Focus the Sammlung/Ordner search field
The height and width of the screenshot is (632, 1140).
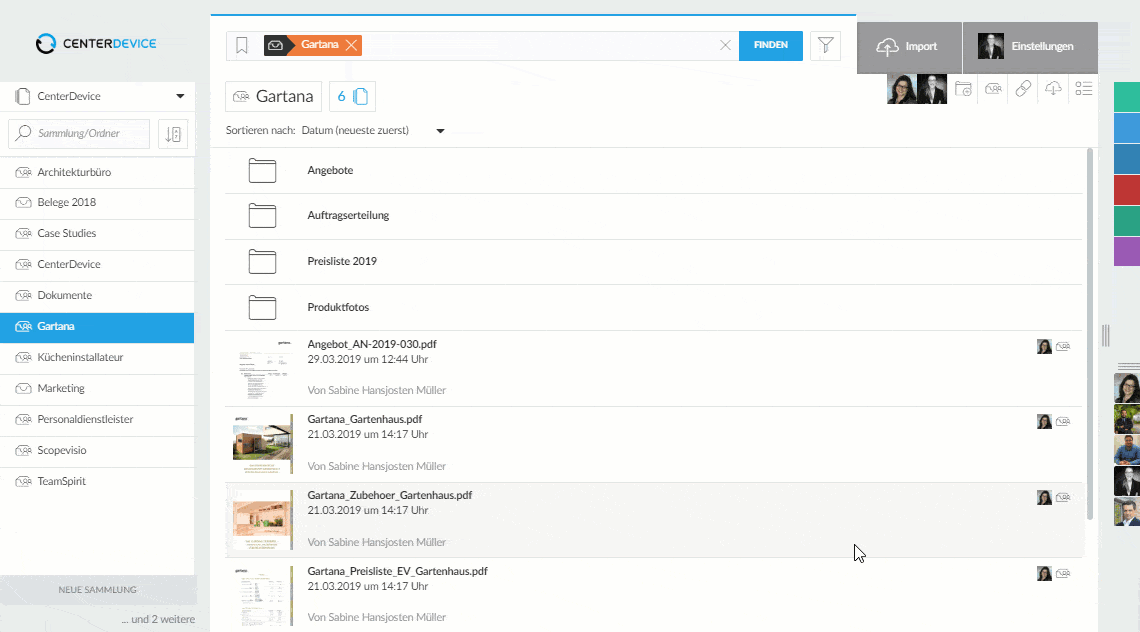pyautogui.click(x=79, y=134)
